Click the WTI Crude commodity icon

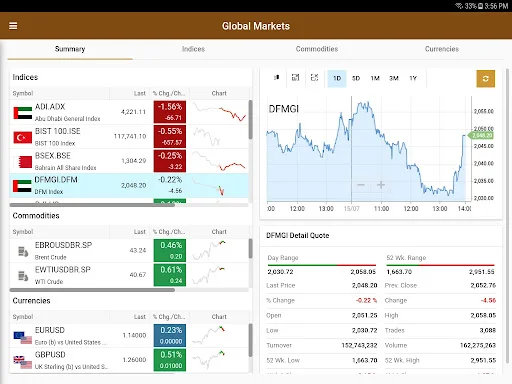point(23,276)
